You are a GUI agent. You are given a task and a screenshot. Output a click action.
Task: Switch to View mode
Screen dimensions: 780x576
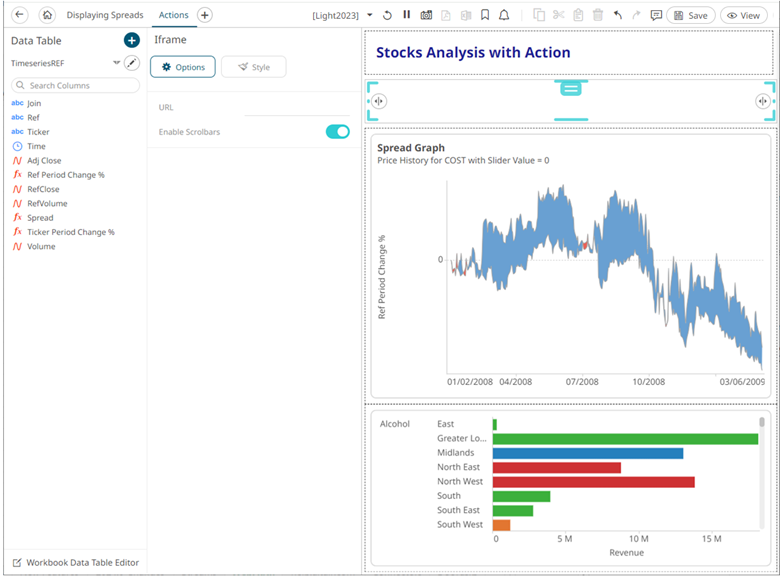click(744, 15)
